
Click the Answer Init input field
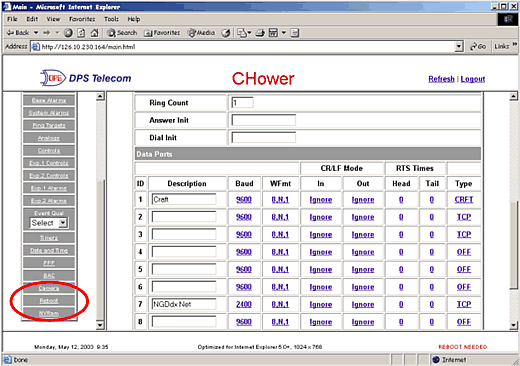tap(263, 120)
